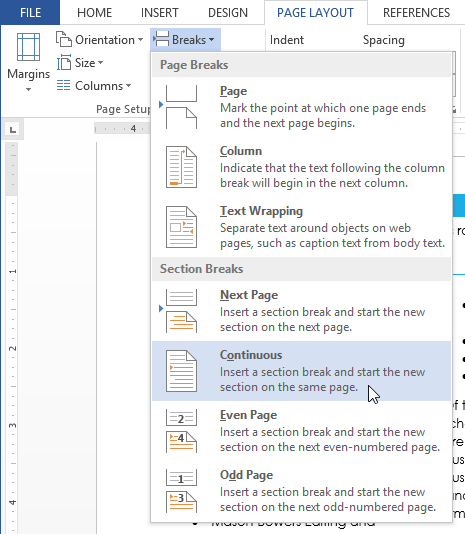Click the Breaks icon in ribbon
This screenshot has height=534, width=465.
coord(161,39)
